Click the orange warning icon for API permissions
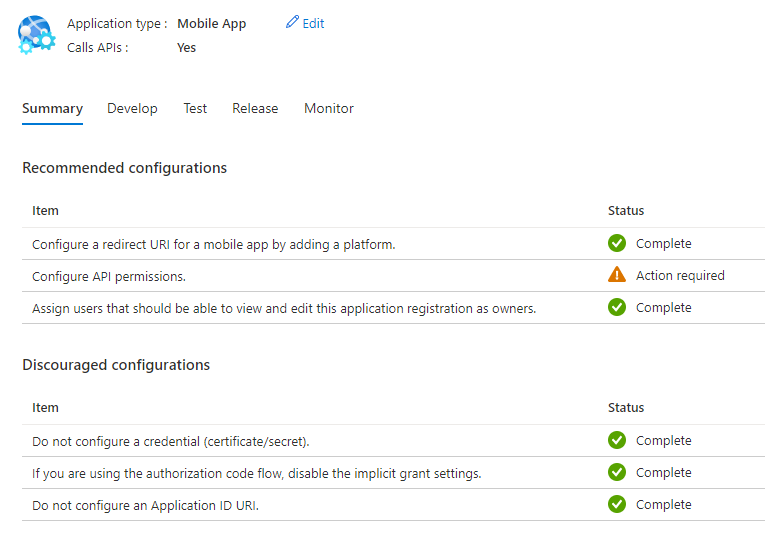Screen dimensions: 765x548 coord(617,275)
